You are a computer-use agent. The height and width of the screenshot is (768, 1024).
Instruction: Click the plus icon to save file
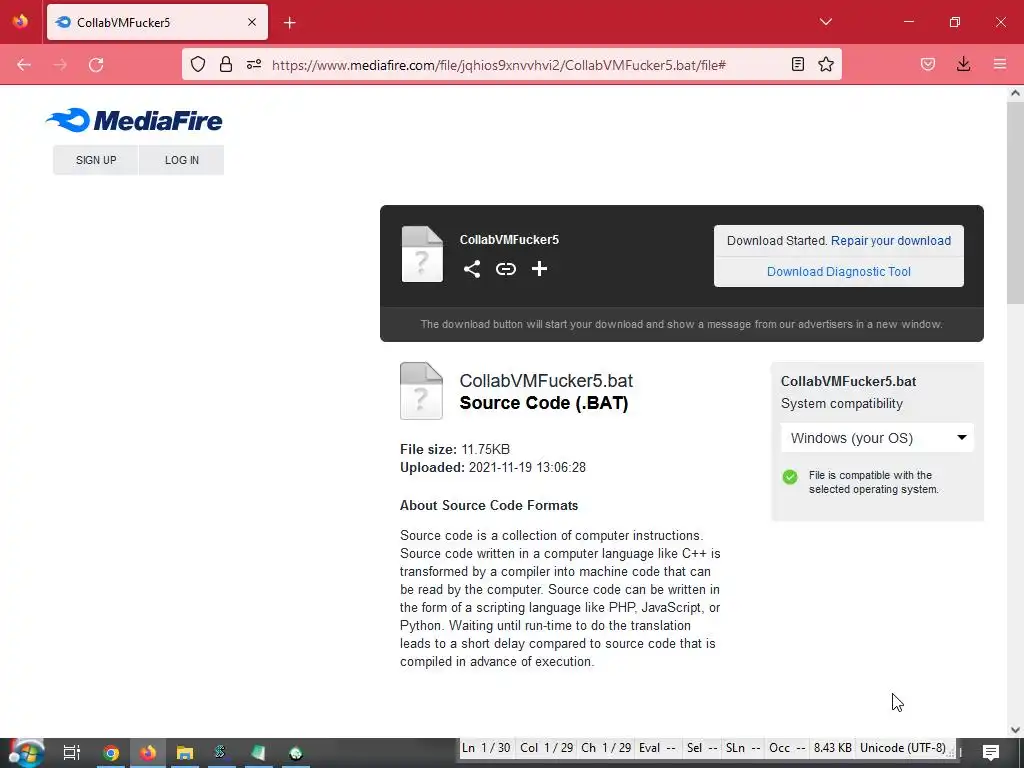pos(539,269)
